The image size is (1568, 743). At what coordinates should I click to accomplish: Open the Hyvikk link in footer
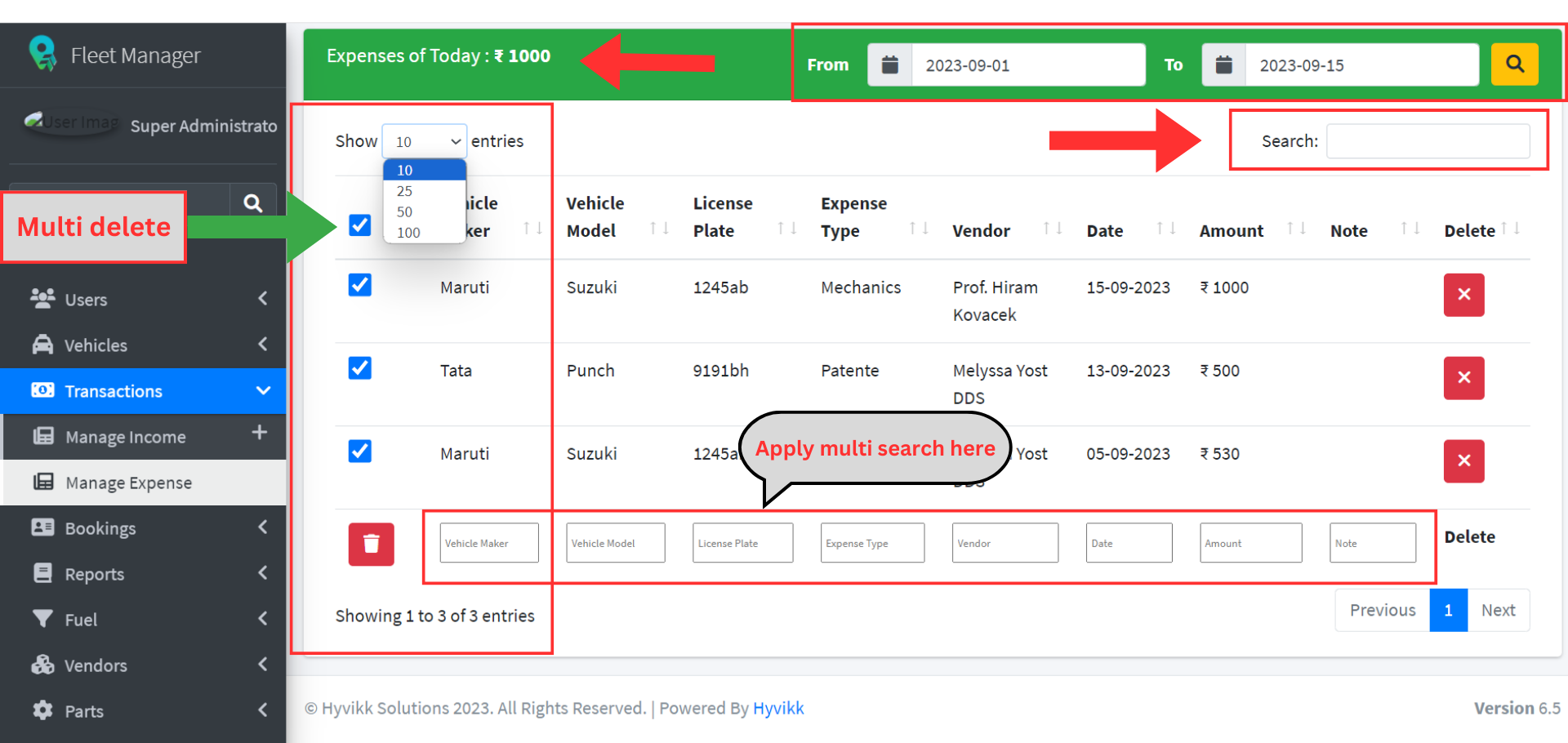[777, 708]
